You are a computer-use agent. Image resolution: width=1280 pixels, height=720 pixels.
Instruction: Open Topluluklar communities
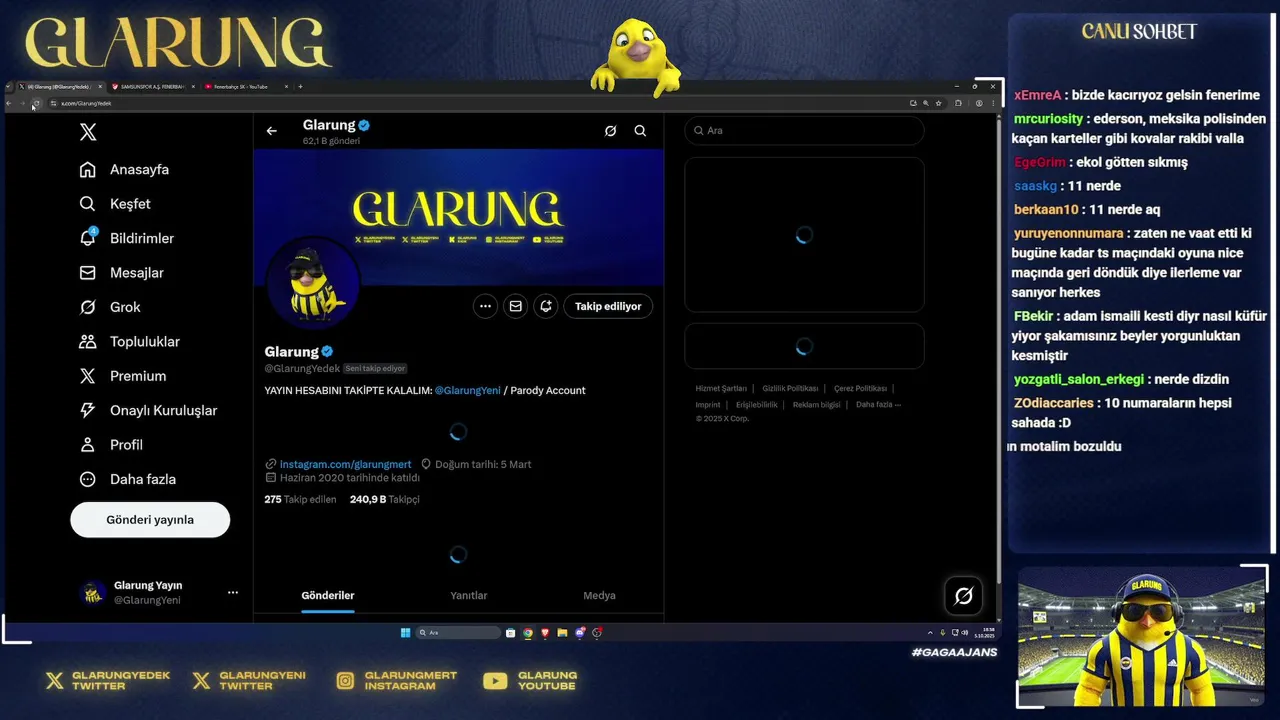point(129,342)
